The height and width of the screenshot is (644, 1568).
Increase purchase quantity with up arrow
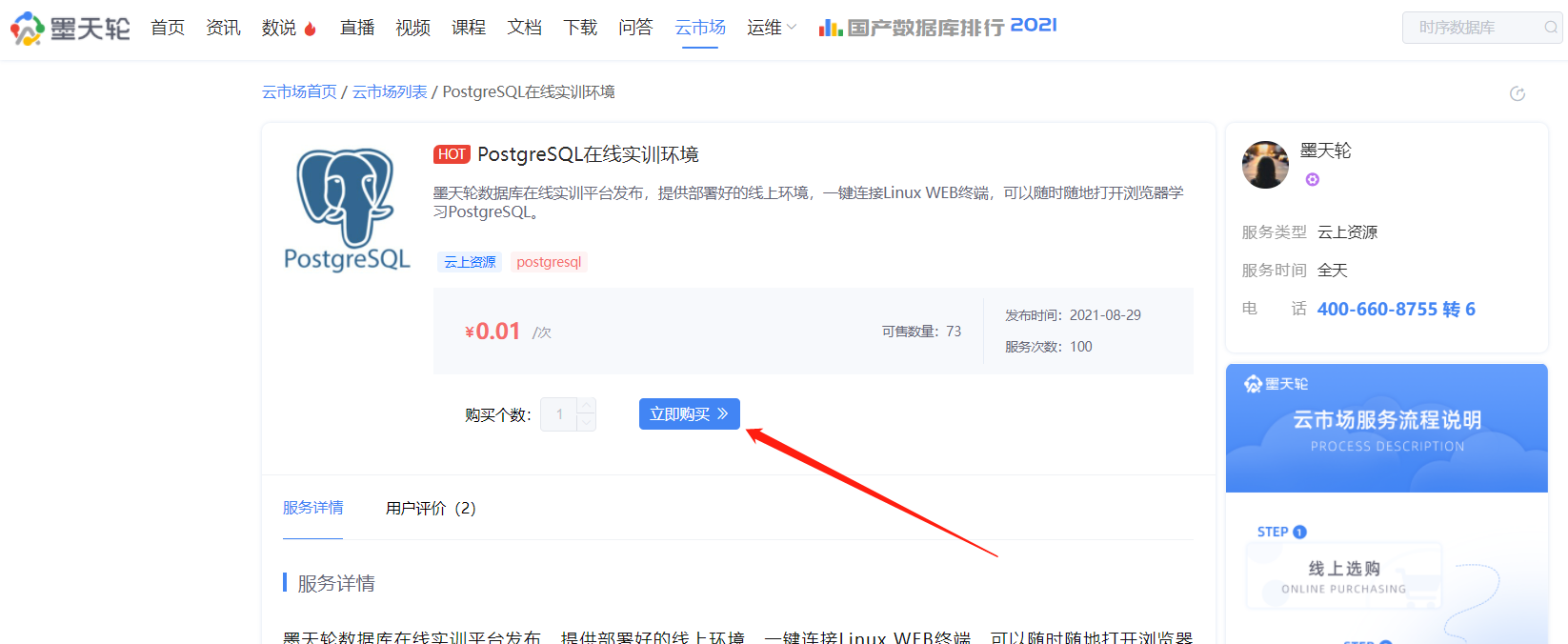coord(587,406)
